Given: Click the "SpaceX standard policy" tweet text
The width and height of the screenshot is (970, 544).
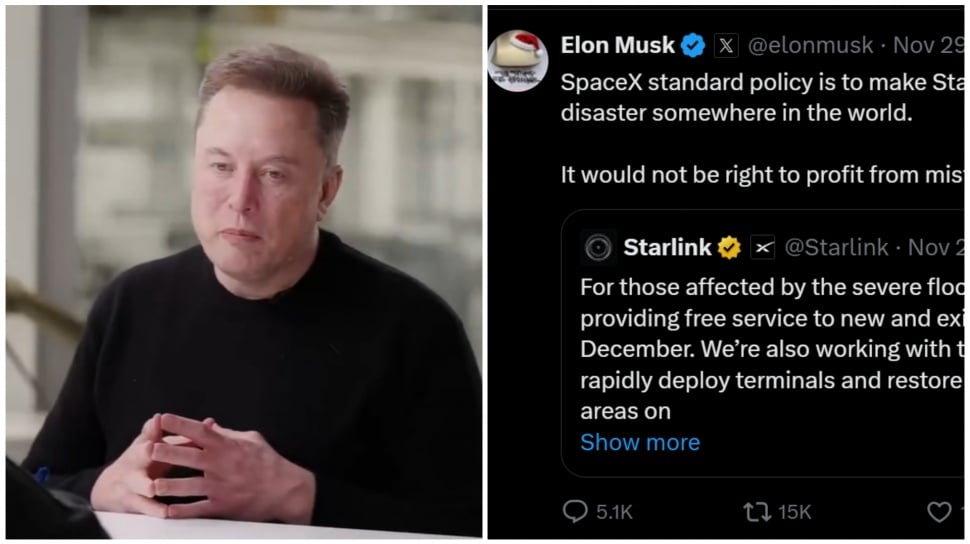Looking at the screenshot, I should 760,82.
